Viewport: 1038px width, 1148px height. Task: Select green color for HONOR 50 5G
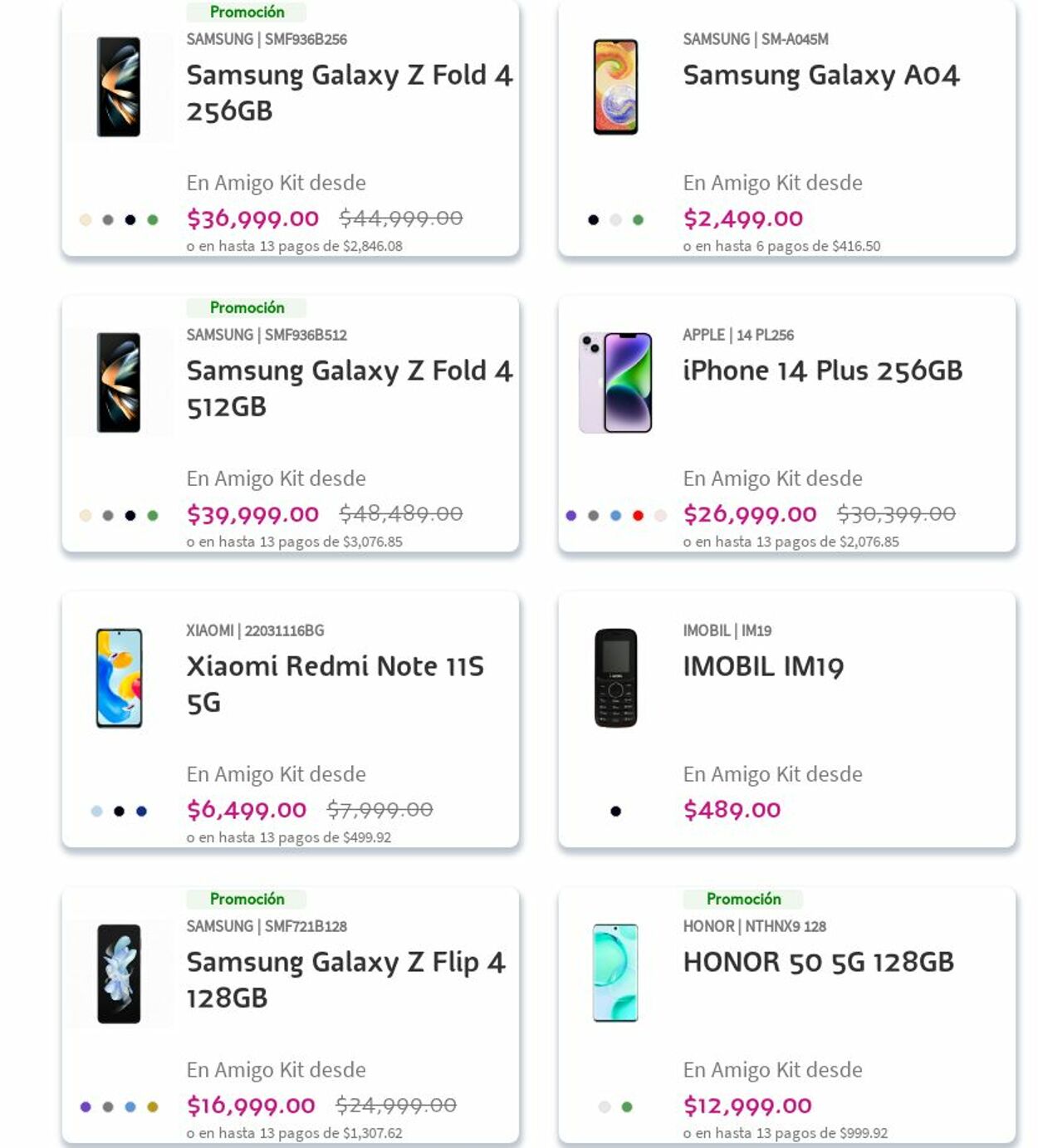point(627,1107)
